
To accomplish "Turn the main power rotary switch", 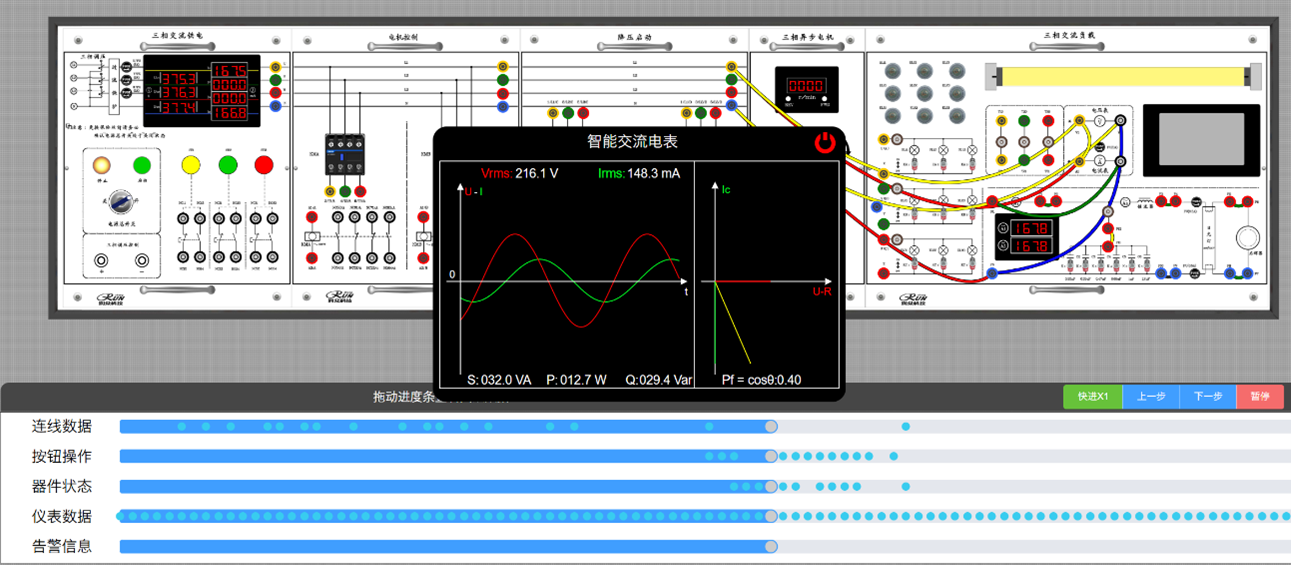I will click(118, 202).
